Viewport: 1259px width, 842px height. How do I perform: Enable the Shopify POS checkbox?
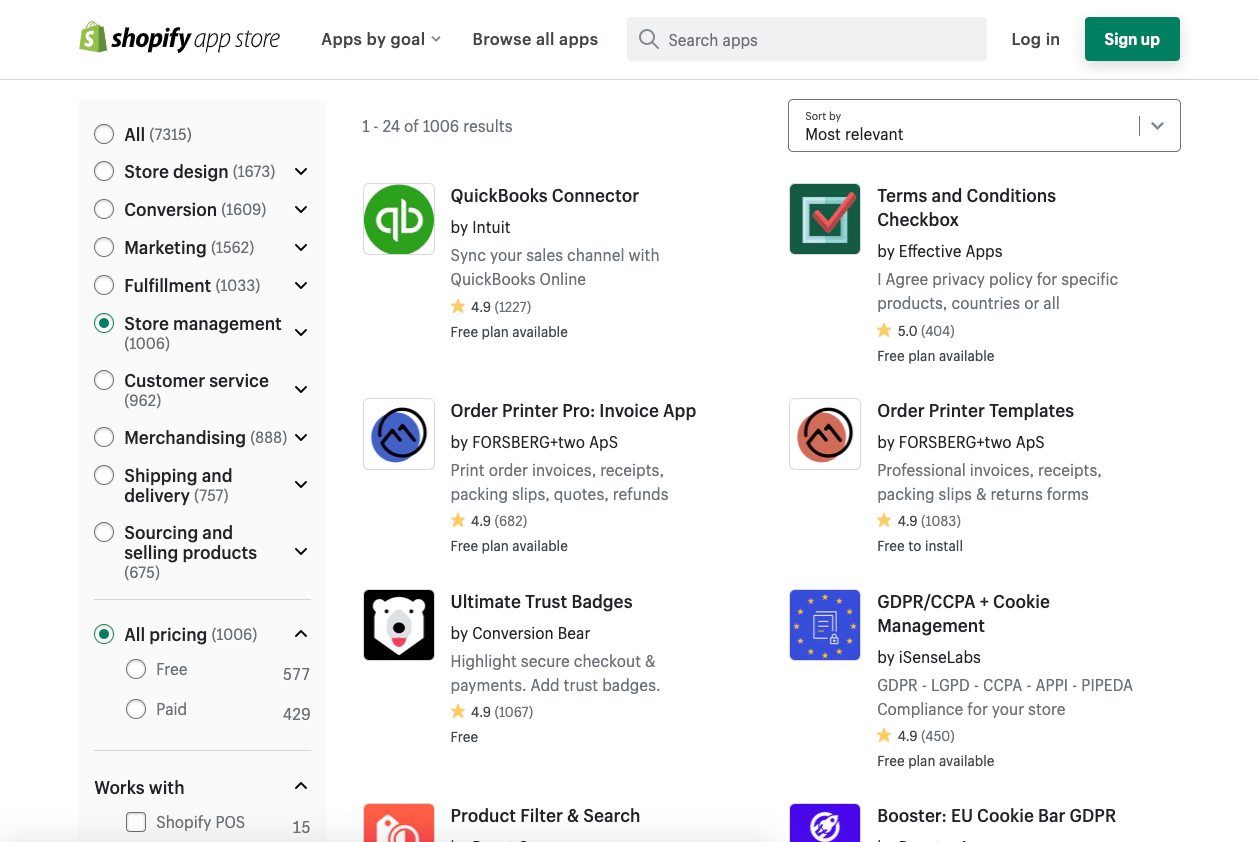pyautogui.click(x=136, y=822)
